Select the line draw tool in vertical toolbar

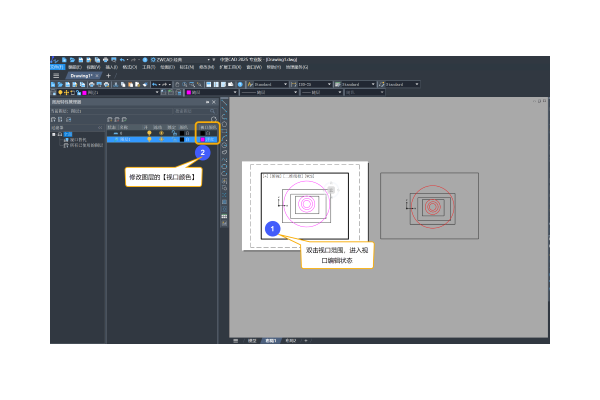(225, 102)
